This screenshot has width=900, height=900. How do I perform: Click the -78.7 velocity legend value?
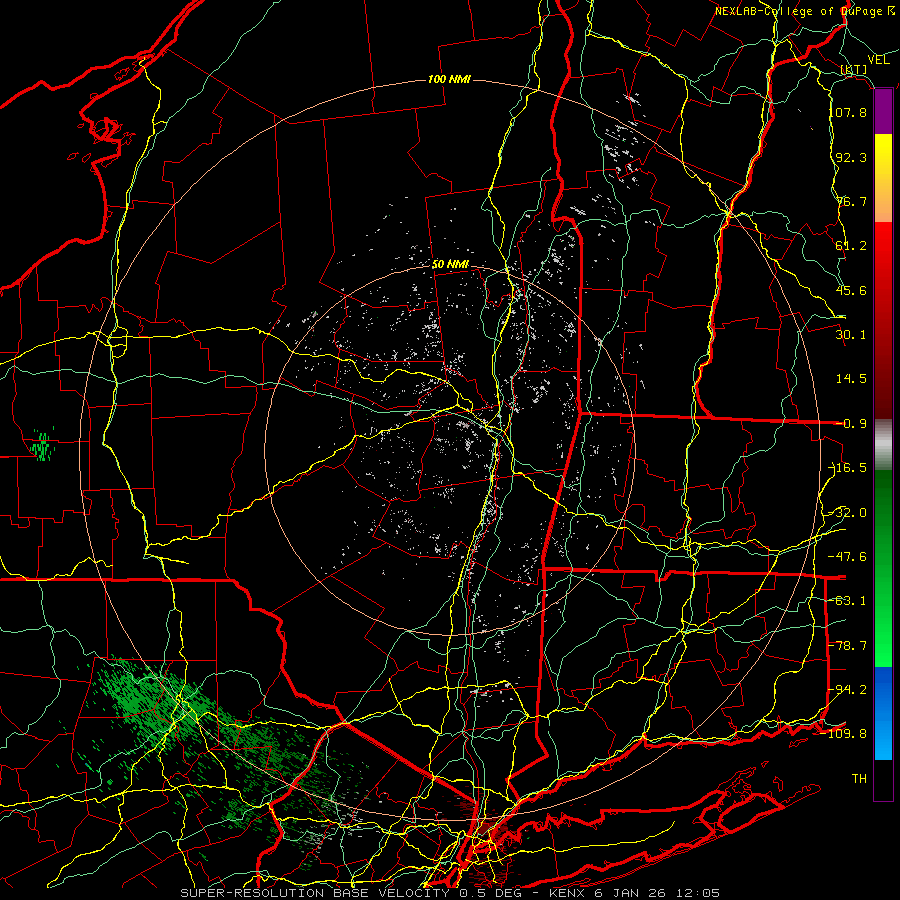849,646
